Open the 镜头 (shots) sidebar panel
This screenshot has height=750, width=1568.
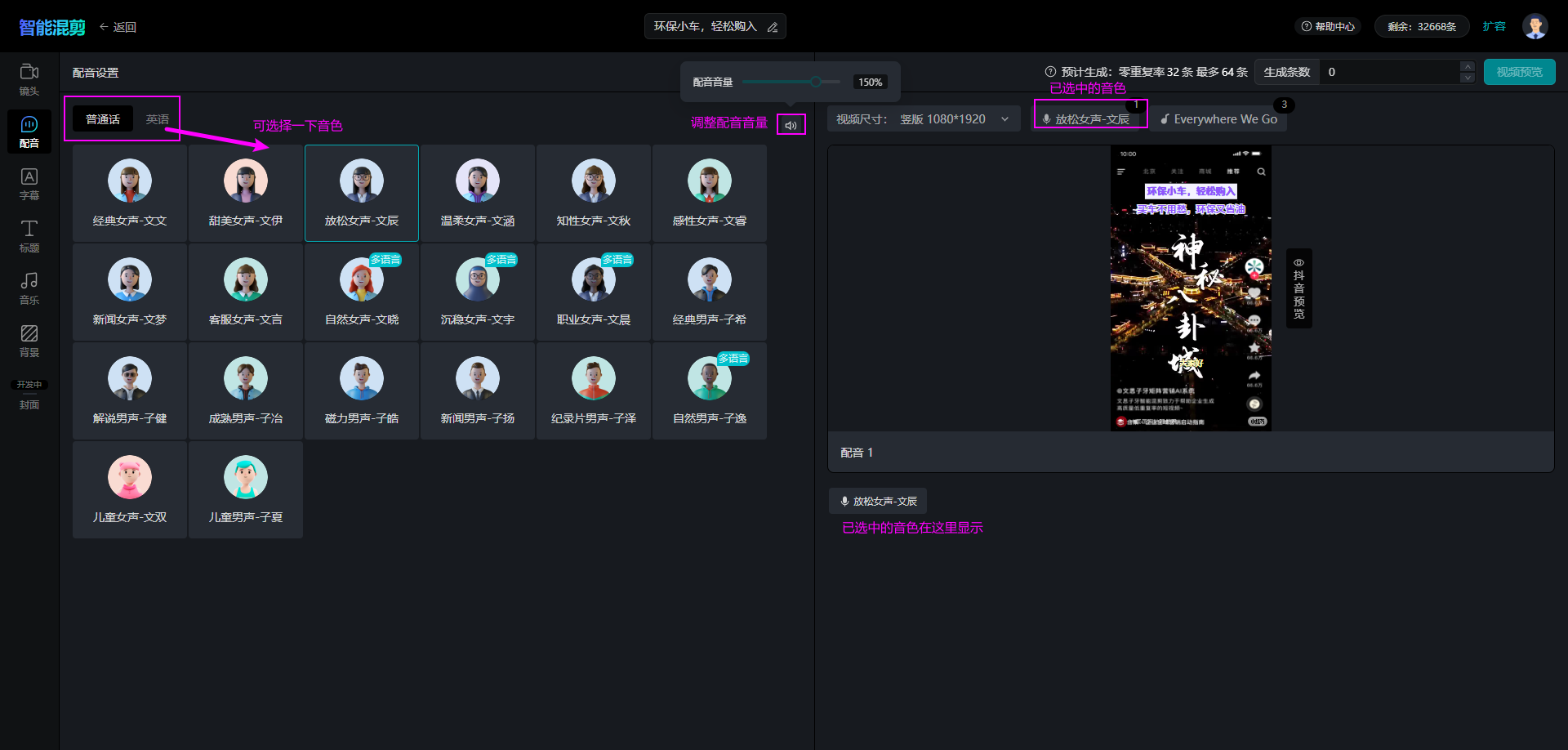coord(29,79)
